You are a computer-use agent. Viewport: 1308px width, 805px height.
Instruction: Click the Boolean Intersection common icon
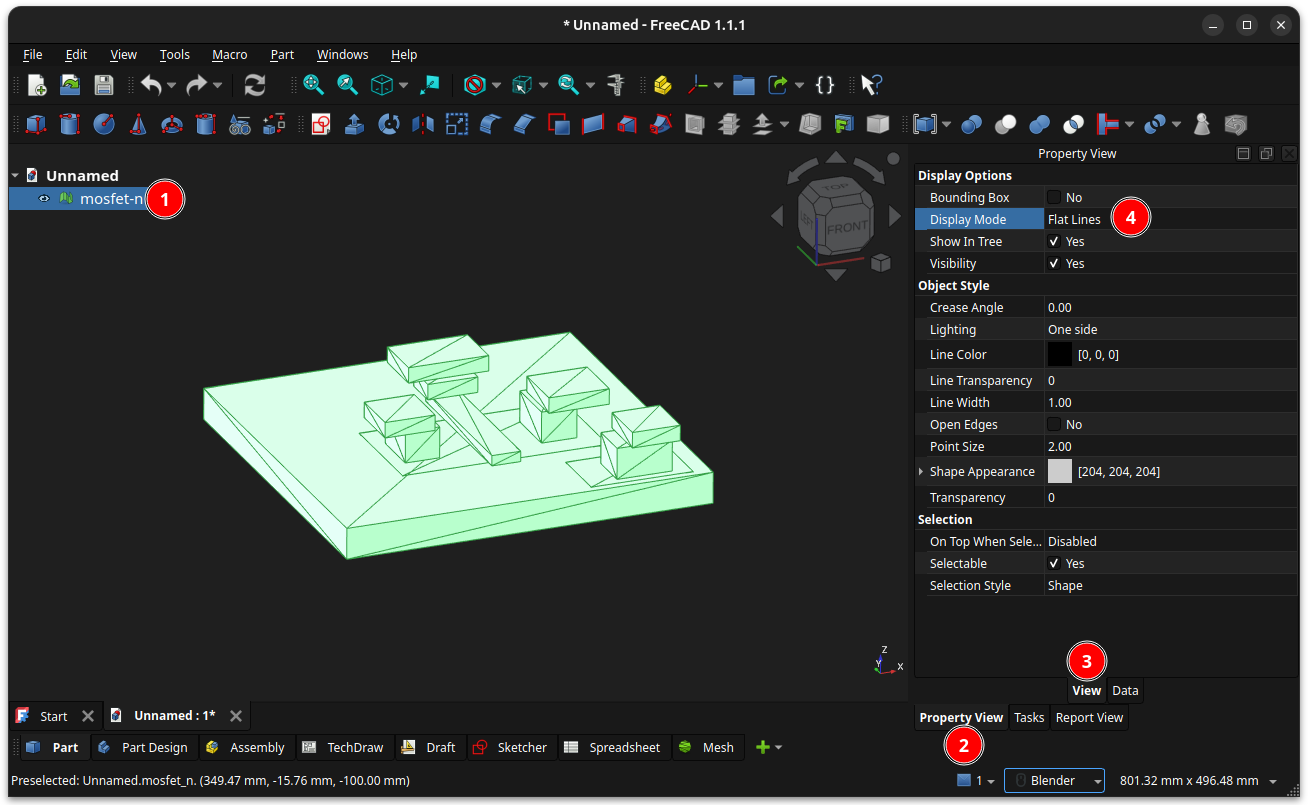point(1073,124)
